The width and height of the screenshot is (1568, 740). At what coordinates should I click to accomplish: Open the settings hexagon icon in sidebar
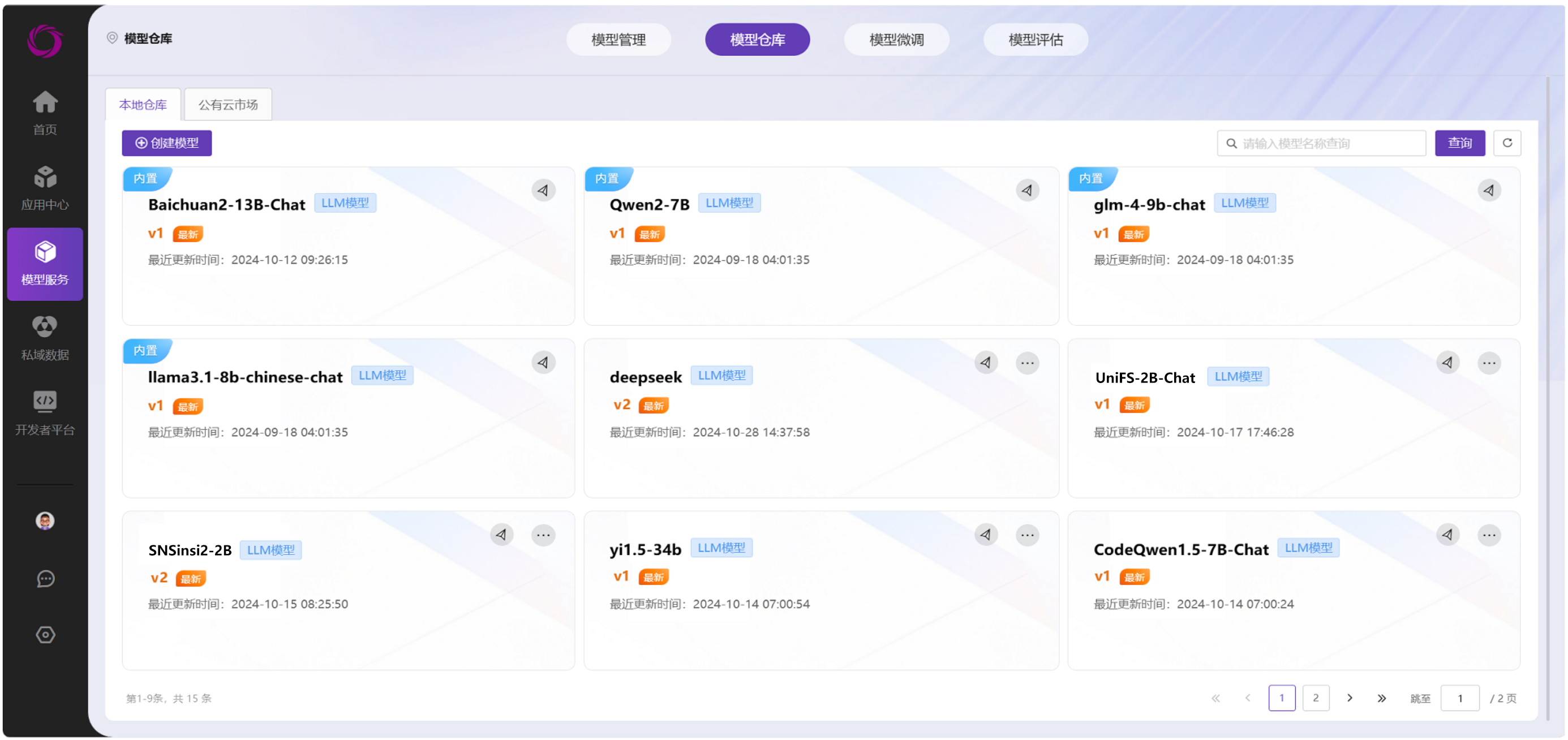(45, 635)
